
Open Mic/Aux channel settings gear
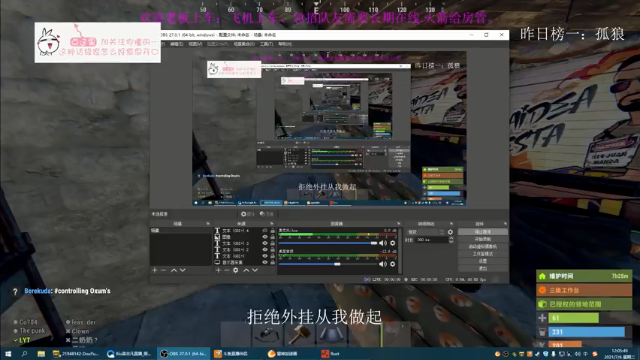[x=393, y=243]
